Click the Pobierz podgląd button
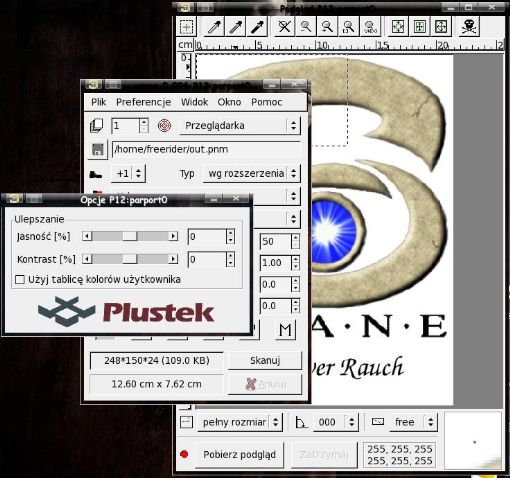Image resolution: width=510 pixels, height=478 pixels. tap(239, 454)
